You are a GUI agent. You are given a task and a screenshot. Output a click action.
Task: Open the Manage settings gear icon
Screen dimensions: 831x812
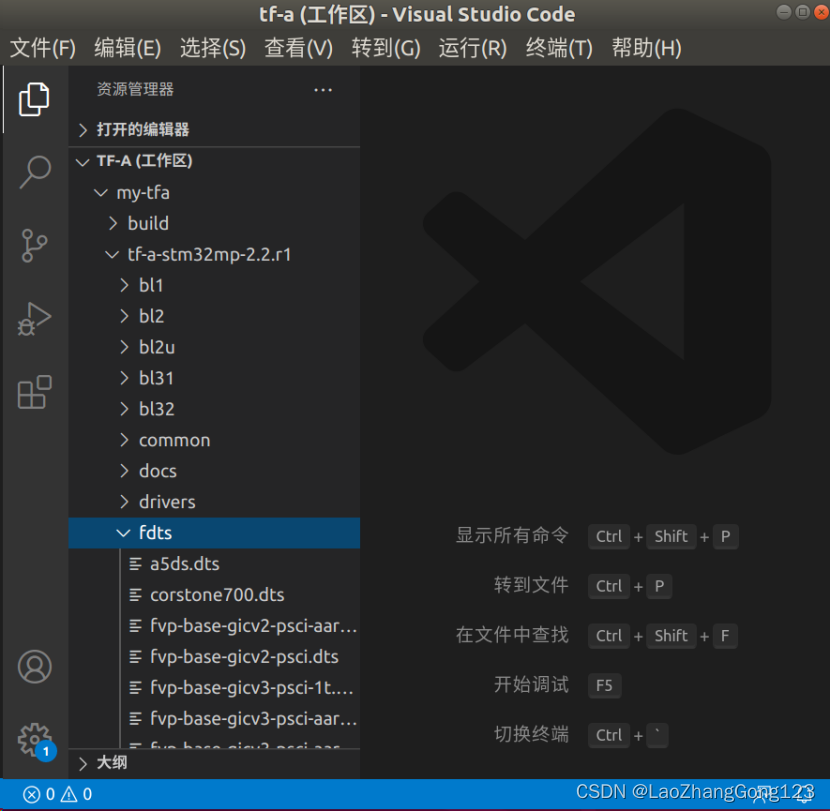tap(34, 740)
